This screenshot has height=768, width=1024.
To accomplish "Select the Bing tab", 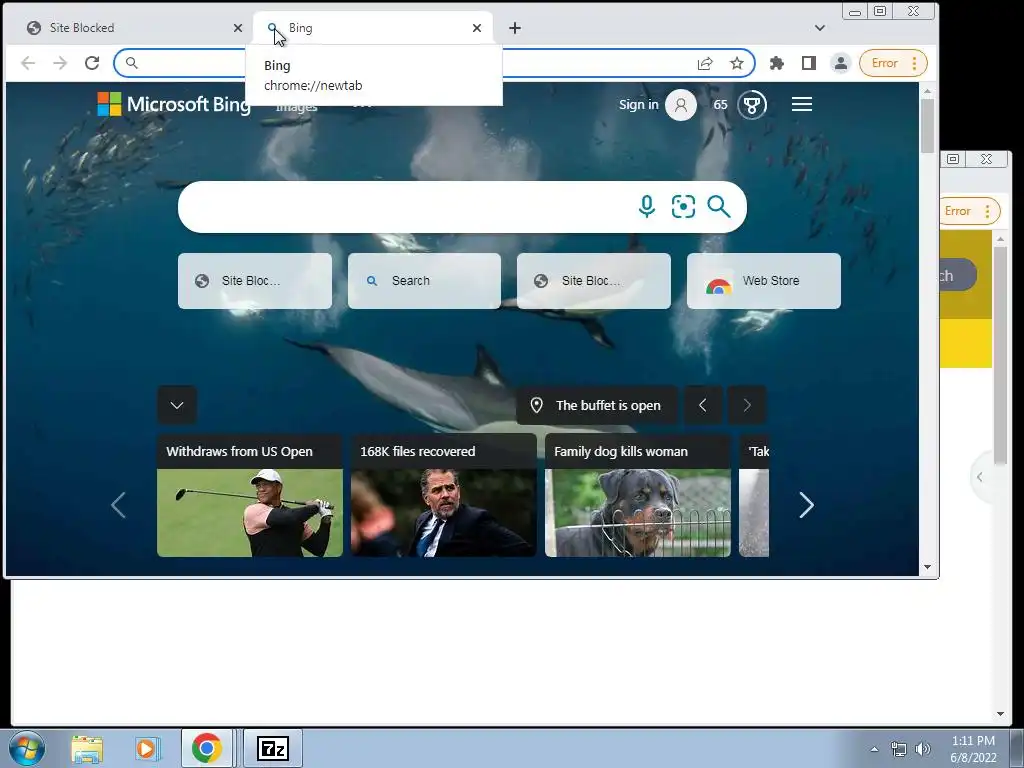I will point(372,28).
